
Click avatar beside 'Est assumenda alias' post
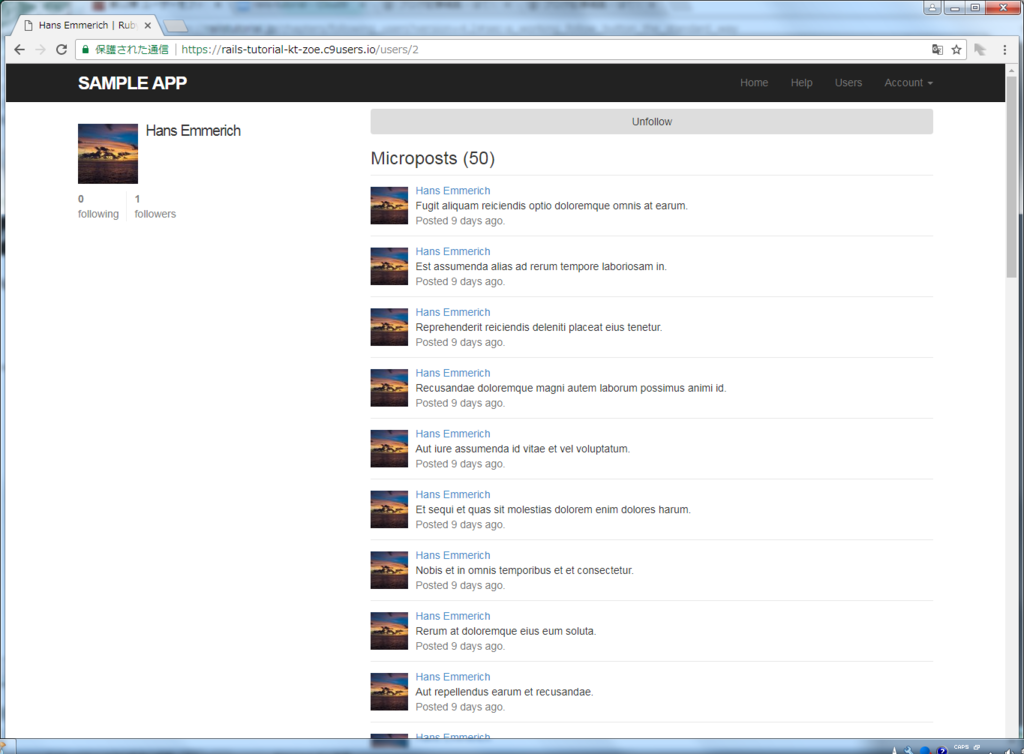tap(389, 266)
